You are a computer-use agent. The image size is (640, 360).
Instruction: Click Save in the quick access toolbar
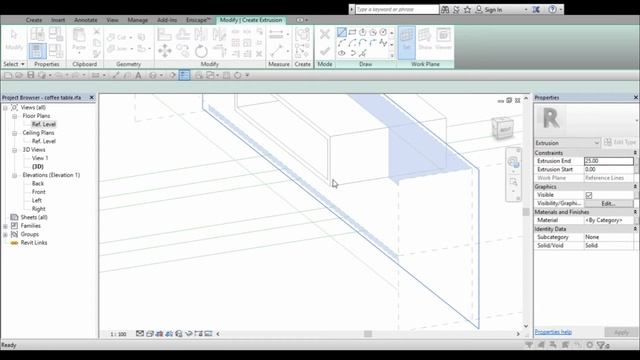tap(31, 75)
